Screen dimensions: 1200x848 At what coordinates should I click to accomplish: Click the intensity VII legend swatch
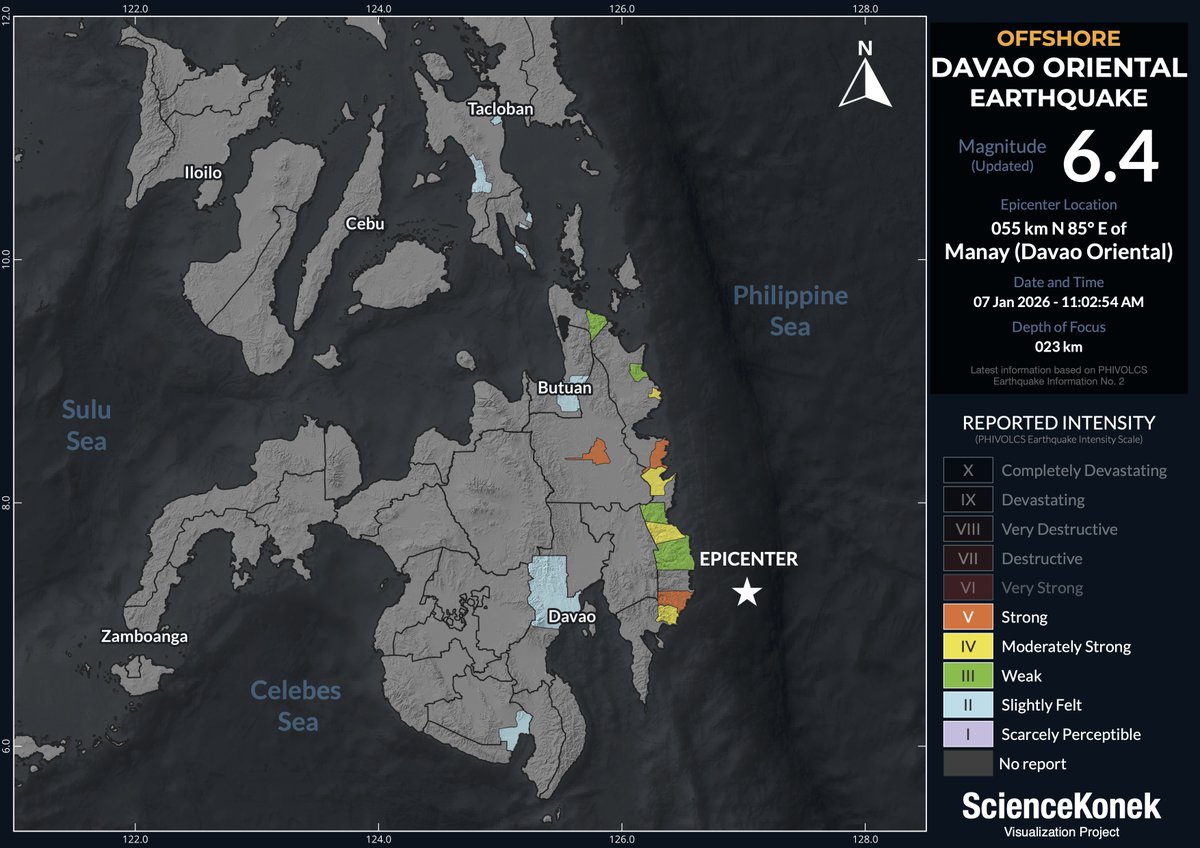[x=967, y=558]
